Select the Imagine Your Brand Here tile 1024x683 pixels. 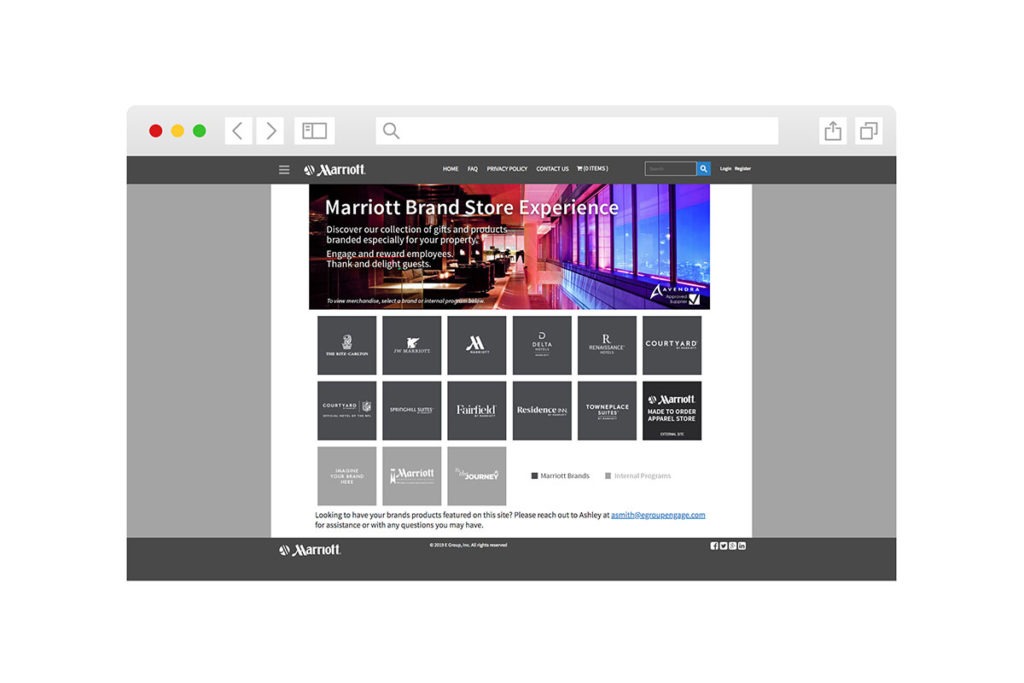click(347, 476)
